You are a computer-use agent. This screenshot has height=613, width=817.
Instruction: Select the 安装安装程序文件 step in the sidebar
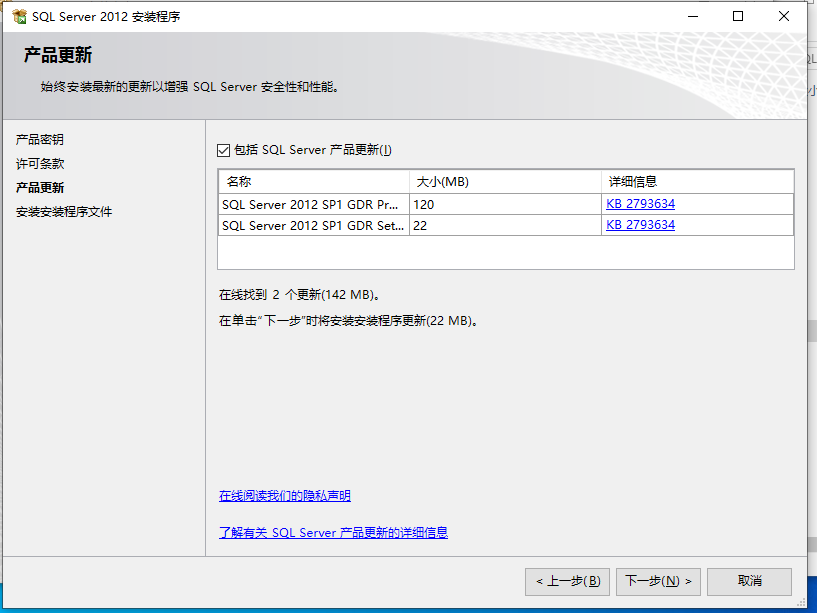click(64, 212)
